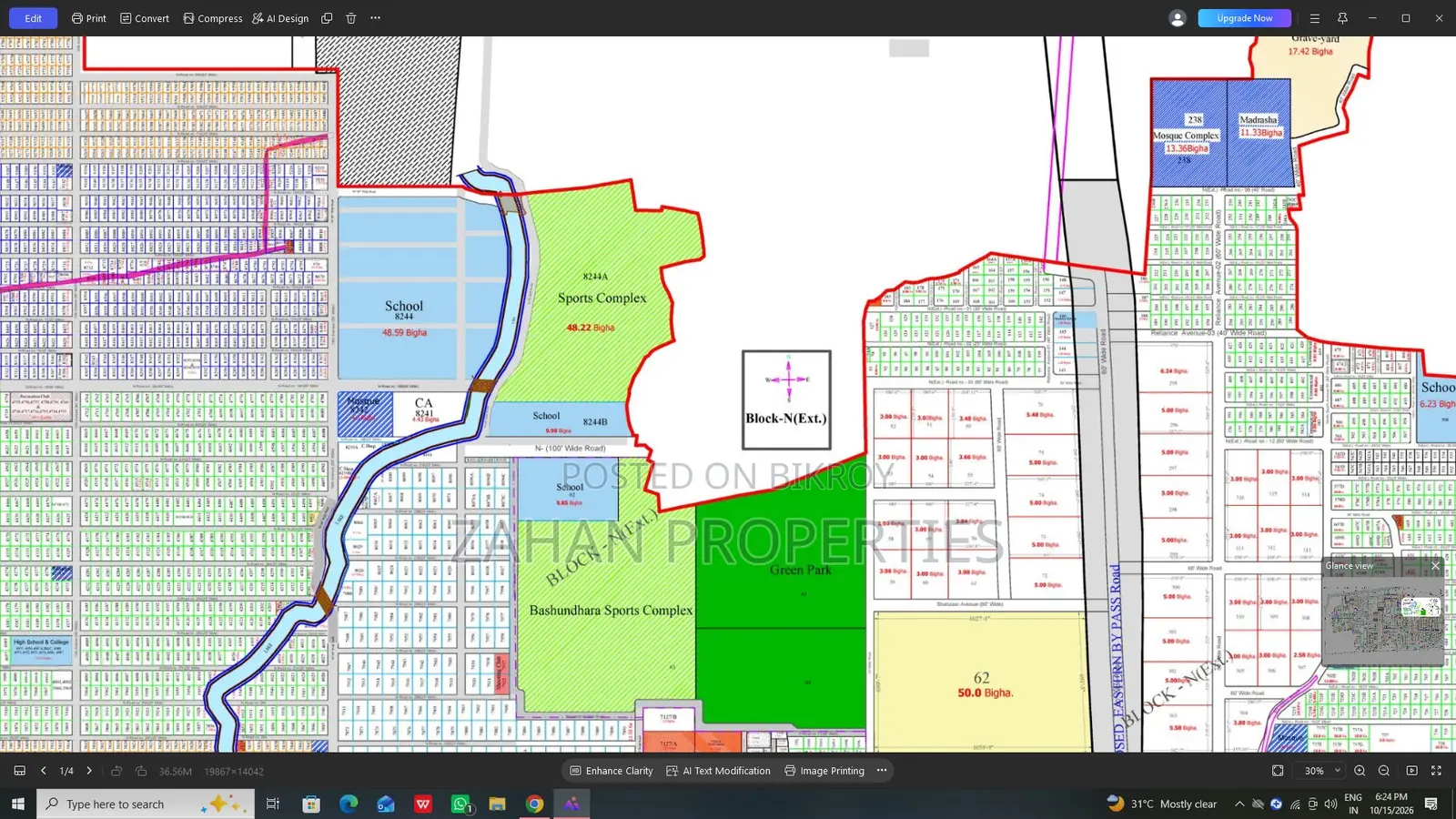Open more options in bottom toolbar
This screenshot has width=1456, height=819.
tap(882, 771)
